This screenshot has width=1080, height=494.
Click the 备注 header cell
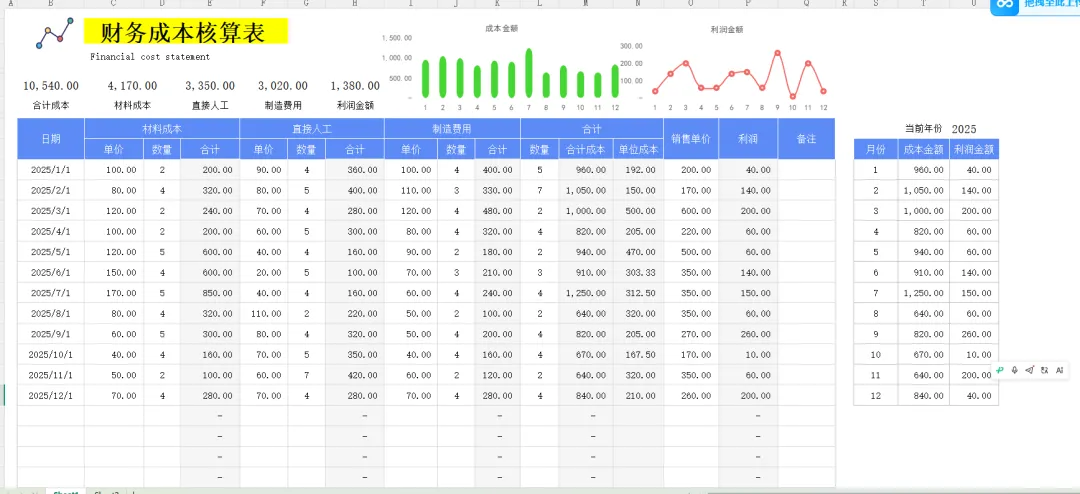tap(806, 138)
